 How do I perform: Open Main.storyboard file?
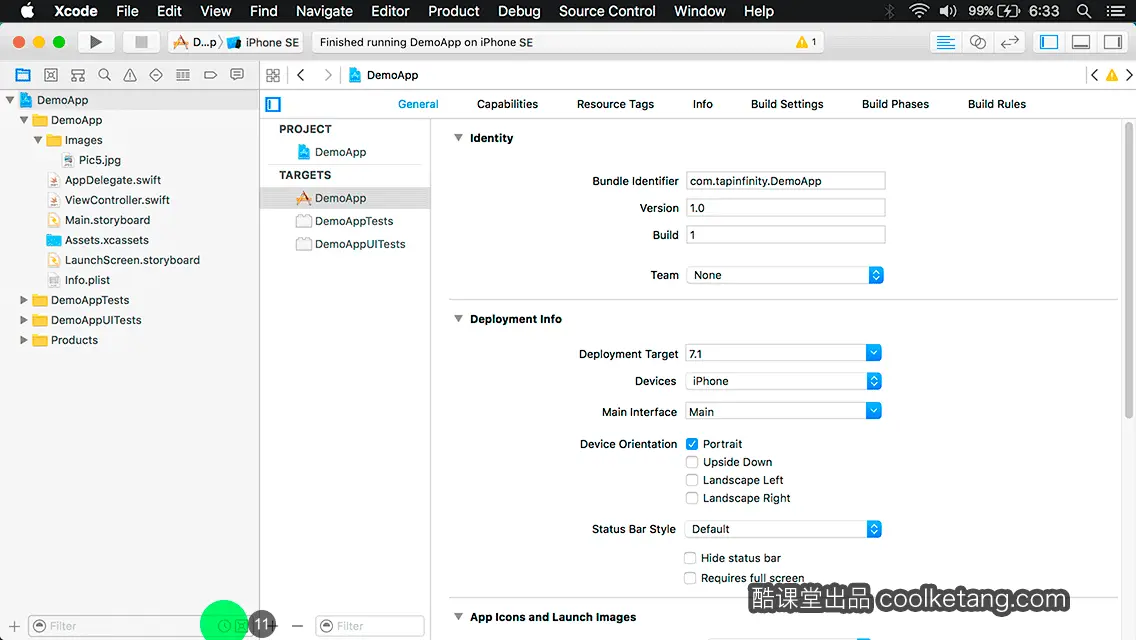click(x=107, y=220)
